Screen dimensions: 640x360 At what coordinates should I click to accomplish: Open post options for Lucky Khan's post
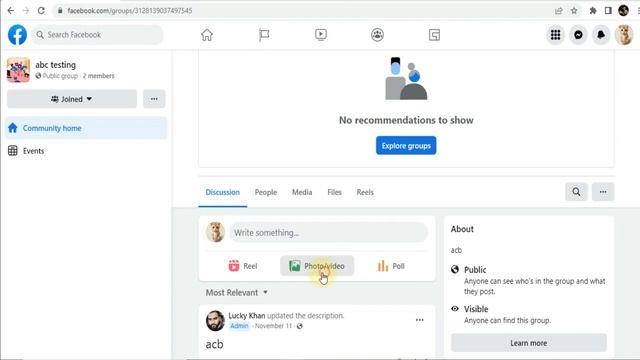[x=420, y=320]
